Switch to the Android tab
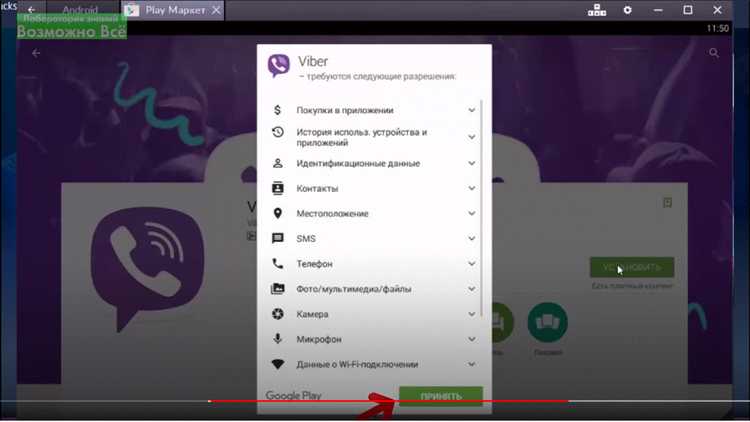 pos(80,10)
